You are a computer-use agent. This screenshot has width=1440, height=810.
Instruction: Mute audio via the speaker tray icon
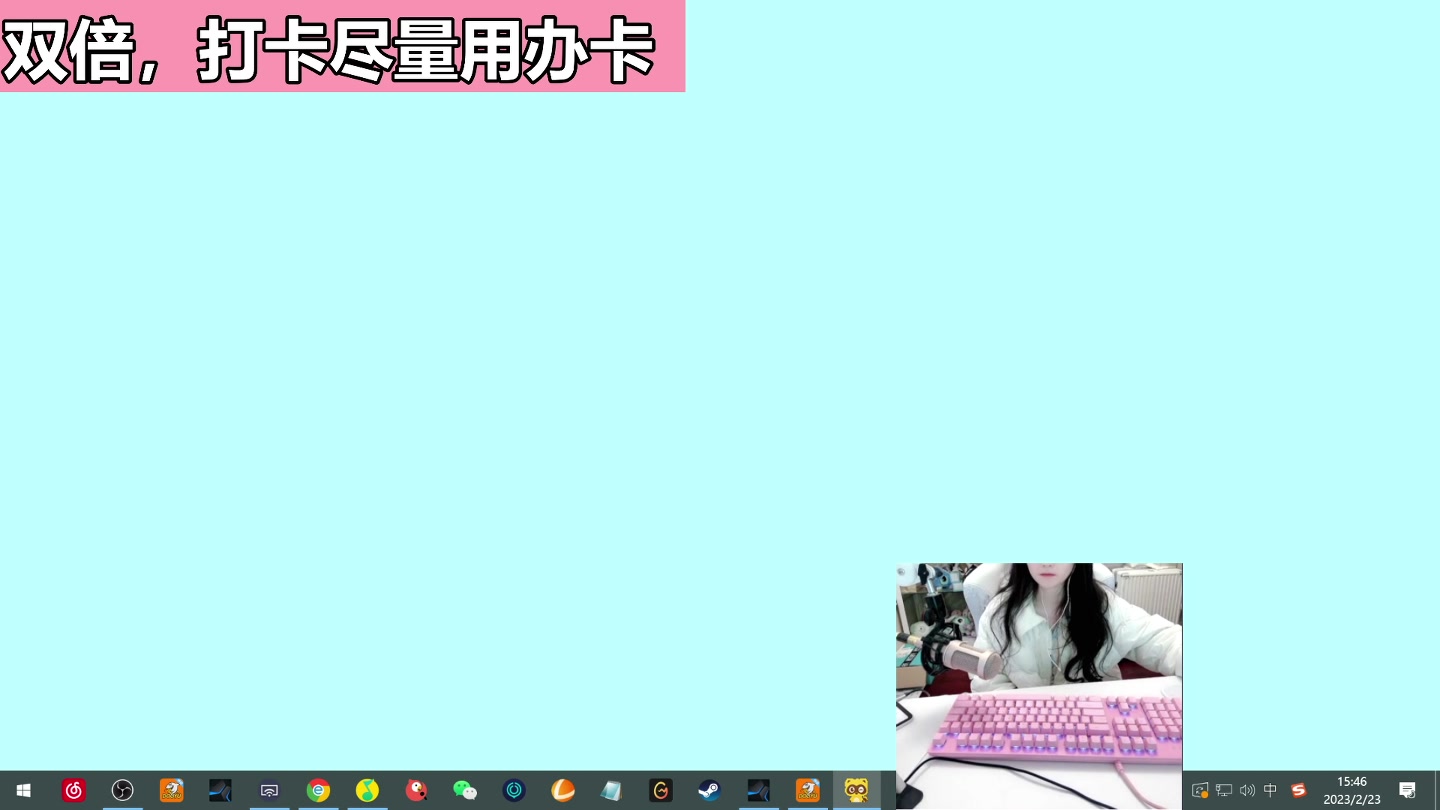click(x=1247, y=790)
